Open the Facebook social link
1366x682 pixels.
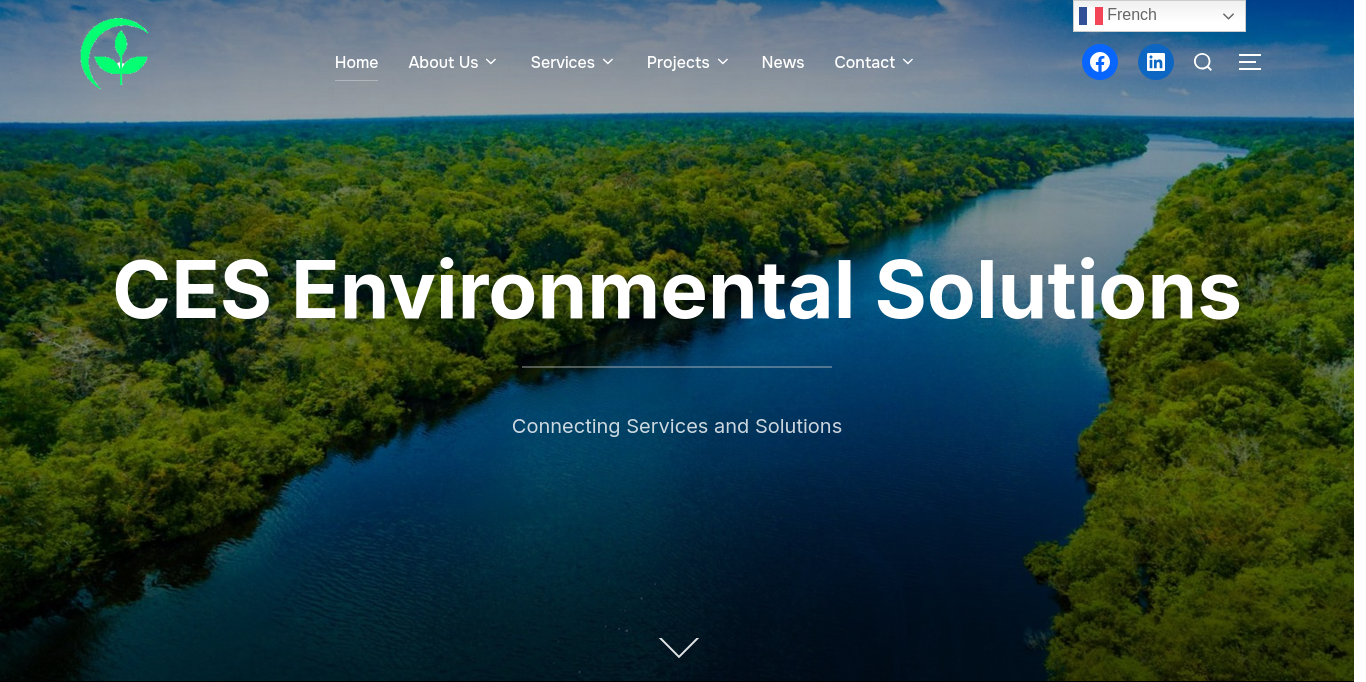[1100, 62]
